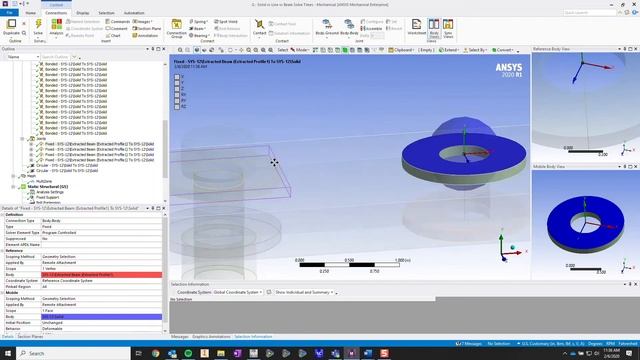Click the find icon next to Duplicate
The width and height of the screenshot is (640, 360).
point(24,33)
